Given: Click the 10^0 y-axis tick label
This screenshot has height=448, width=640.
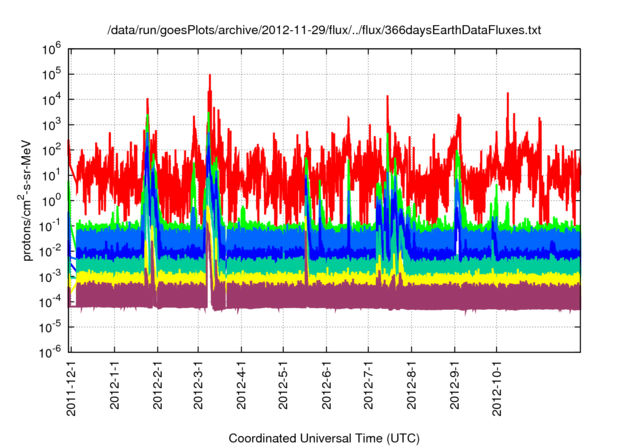Looking at the screenshot, I should click(x=51, y=200).
